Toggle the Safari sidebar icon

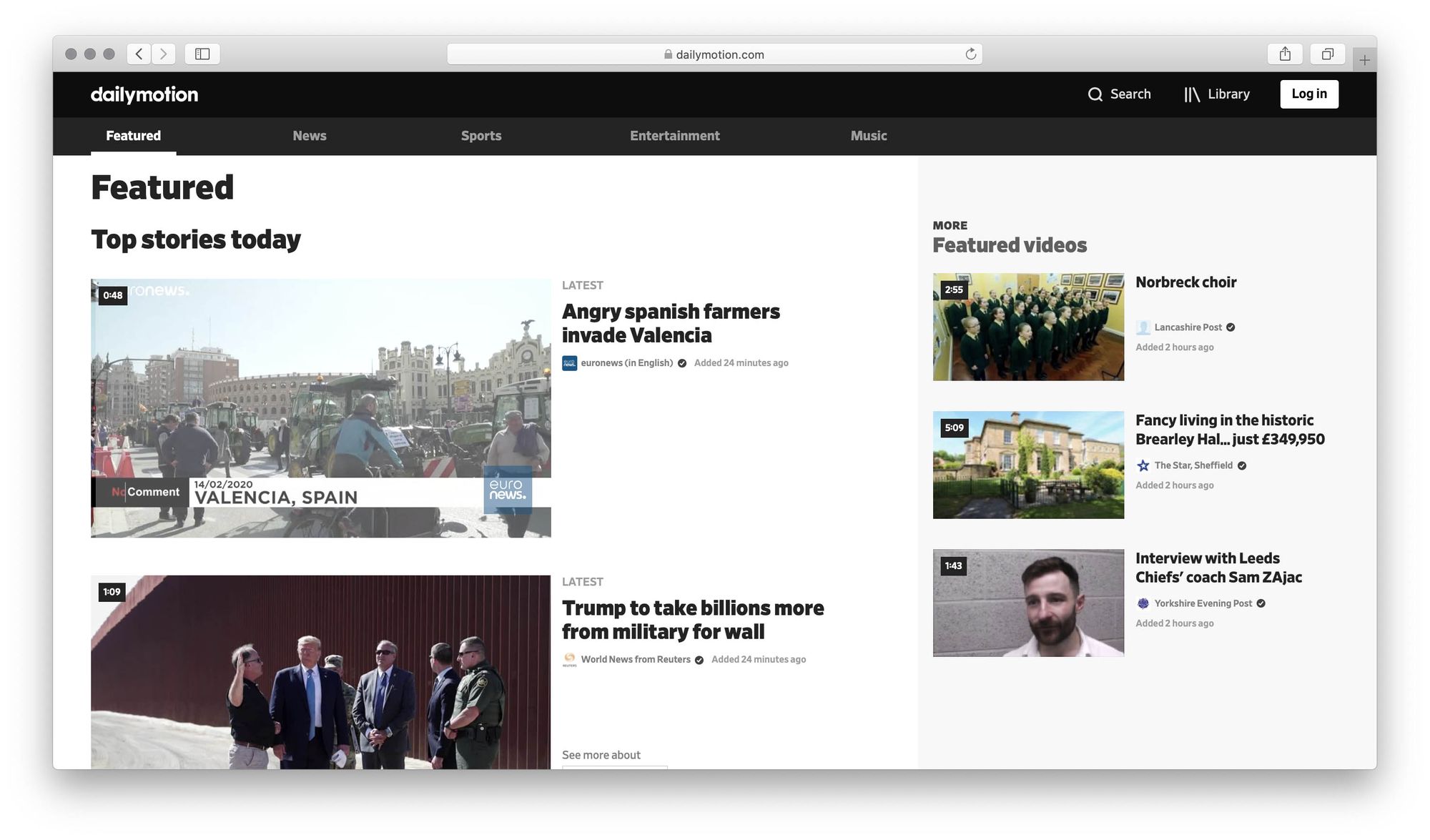pos(202,54)
